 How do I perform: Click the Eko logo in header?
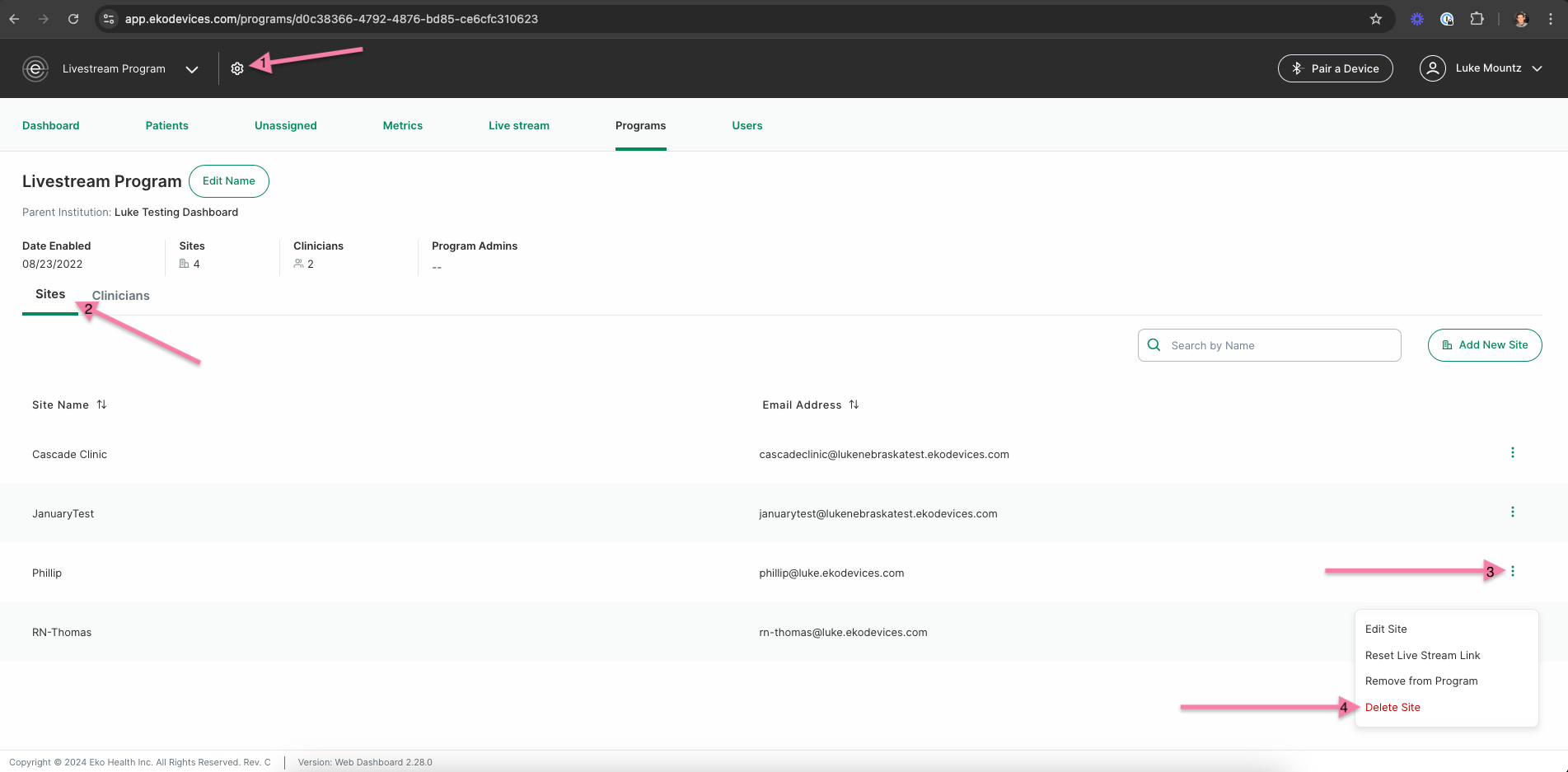coord(35,69)
